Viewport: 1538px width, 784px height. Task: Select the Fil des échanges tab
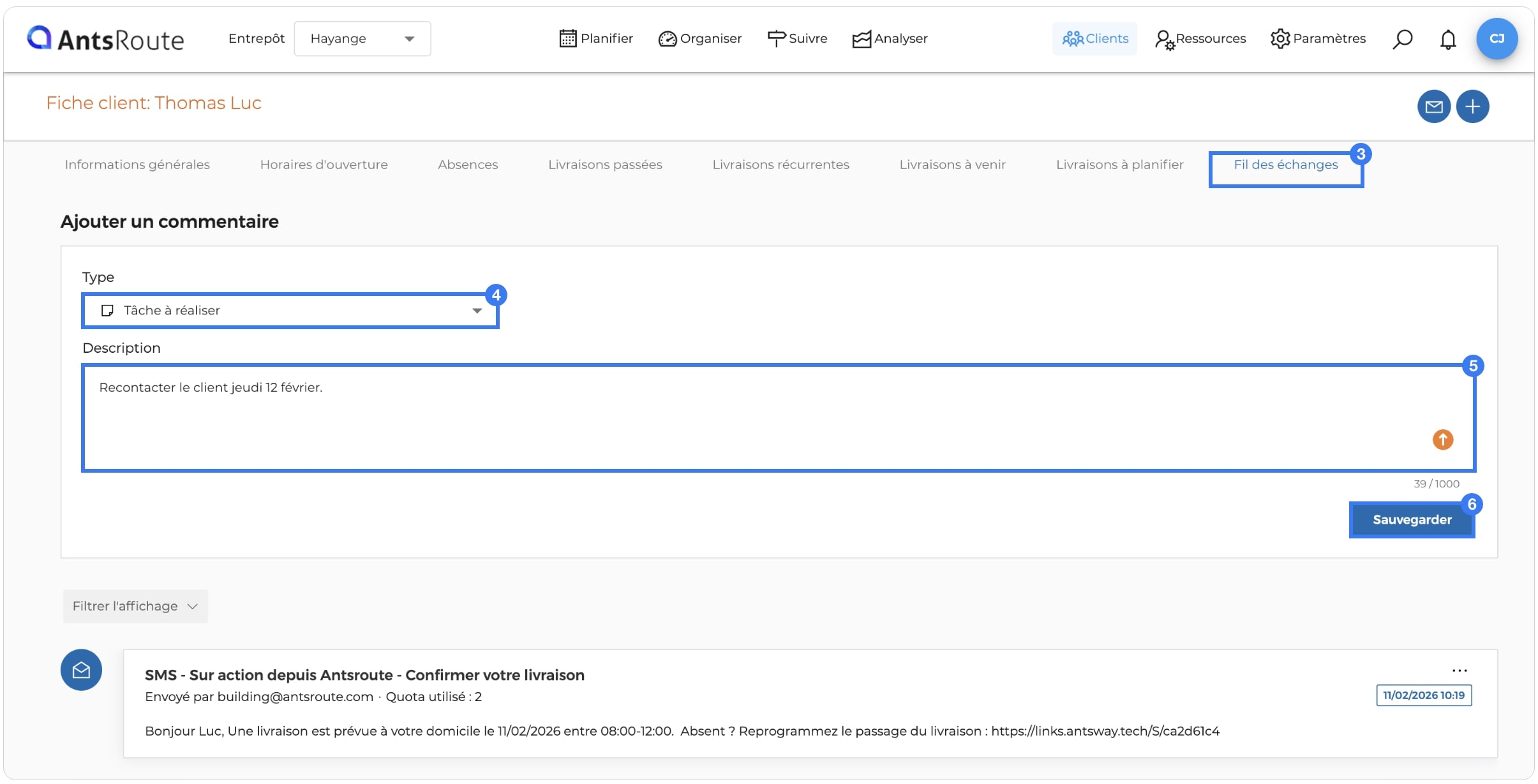pos(1286,165)
